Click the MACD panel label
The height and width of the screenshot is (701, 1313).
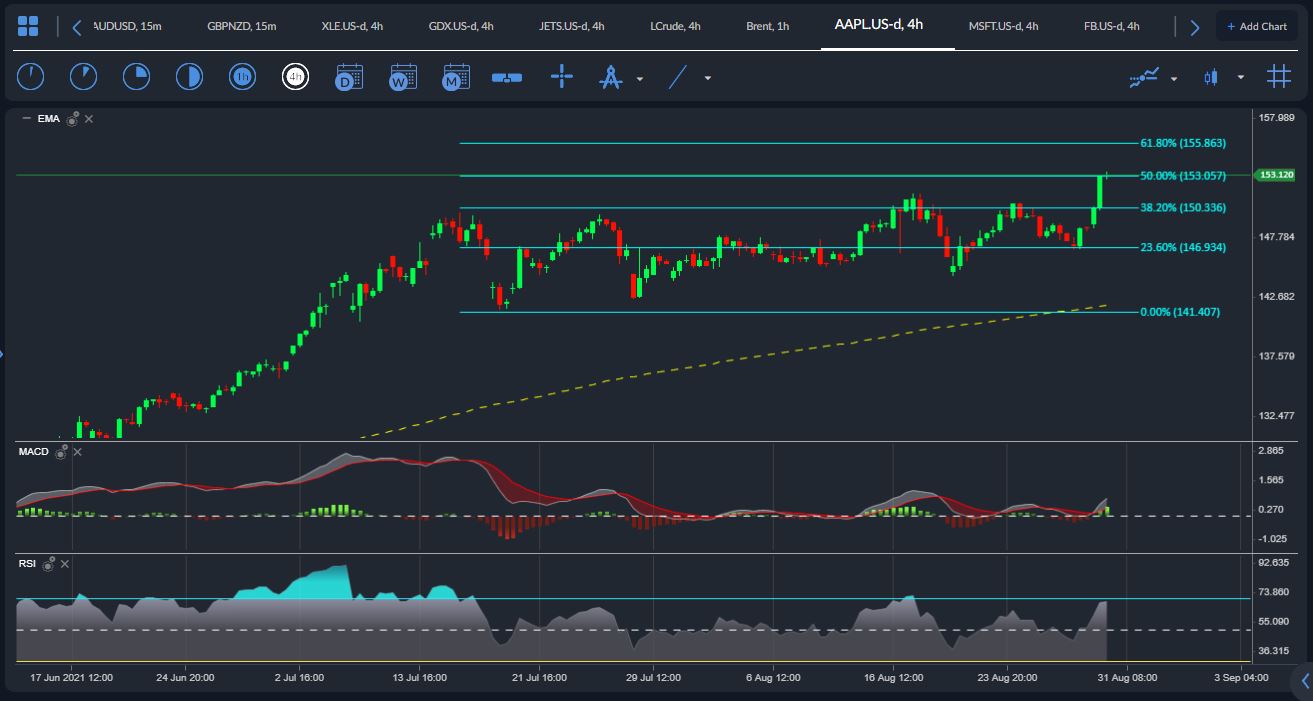(x=34, y=452)
